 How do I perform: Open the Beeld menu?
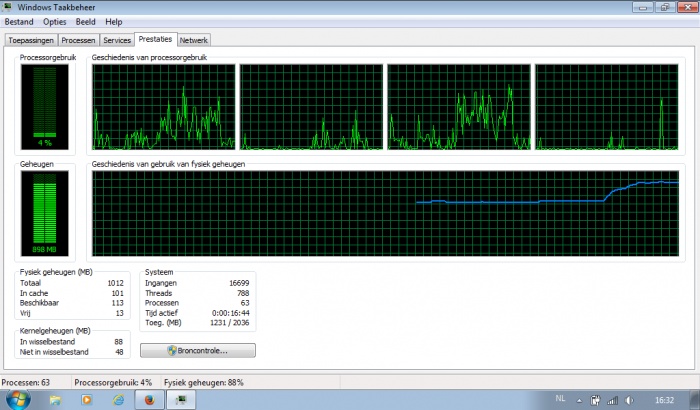pos(85,22)
